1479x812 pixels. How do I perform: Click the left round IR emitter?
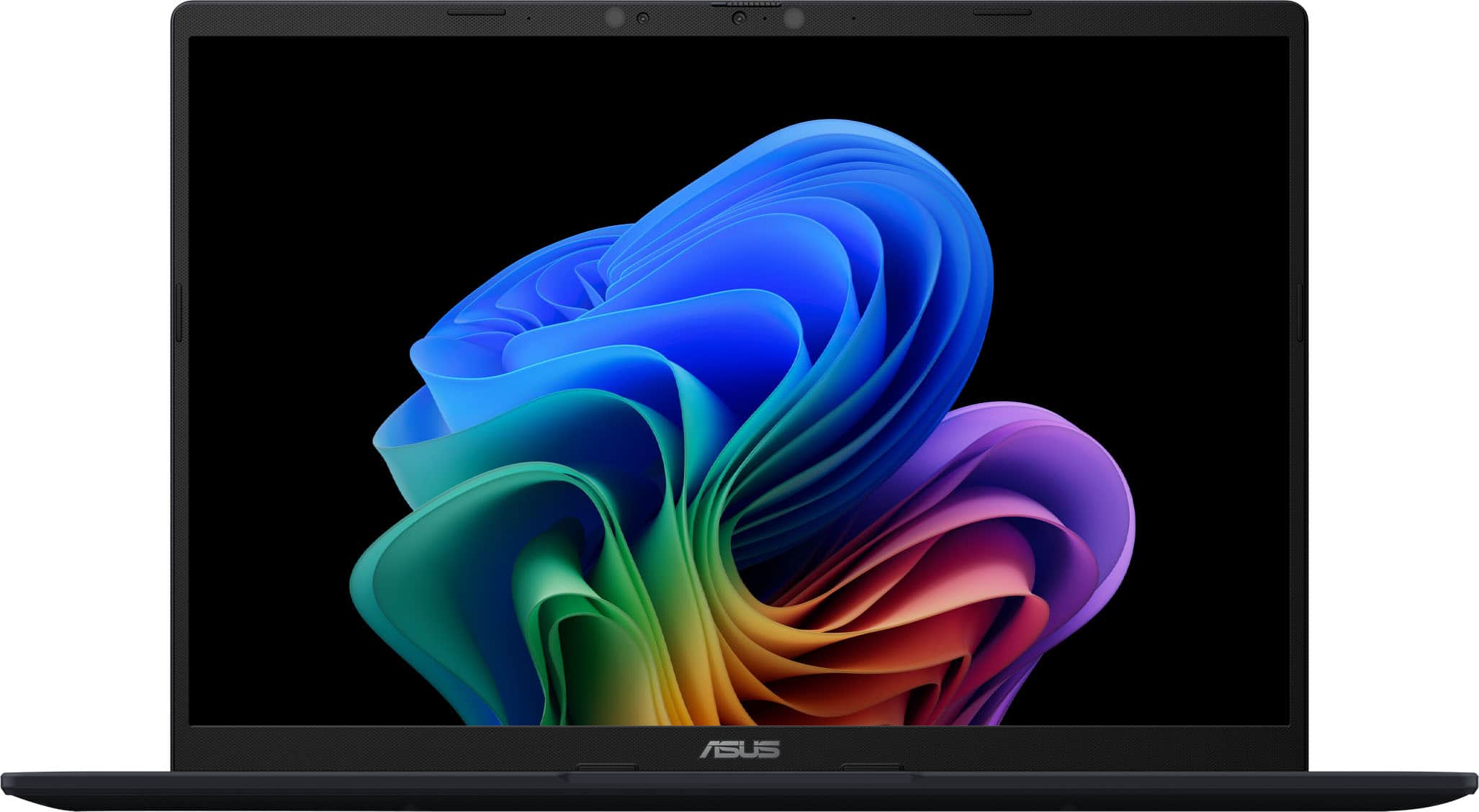[x=614, y=18]
